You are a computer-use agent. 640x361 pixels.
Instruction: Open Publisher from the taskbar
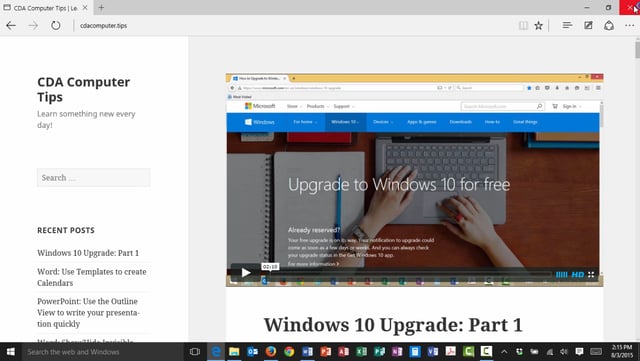[x=379, y=352]
